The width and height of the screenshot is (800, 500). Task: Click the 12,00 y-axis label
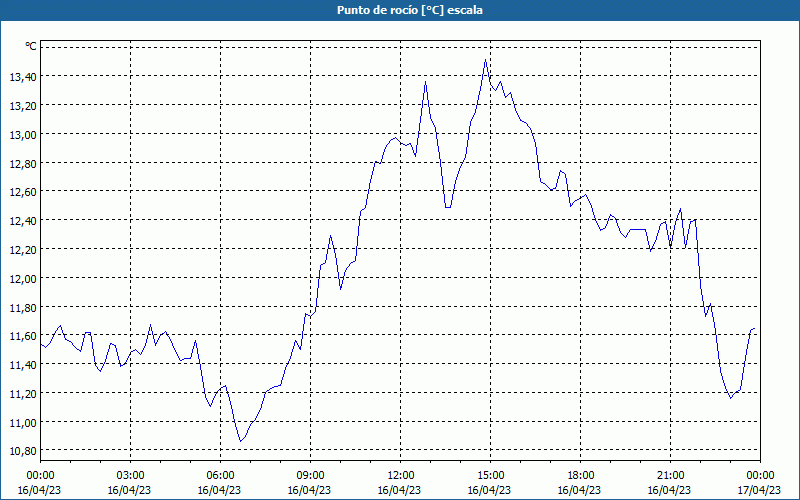(x=23, y=279)
